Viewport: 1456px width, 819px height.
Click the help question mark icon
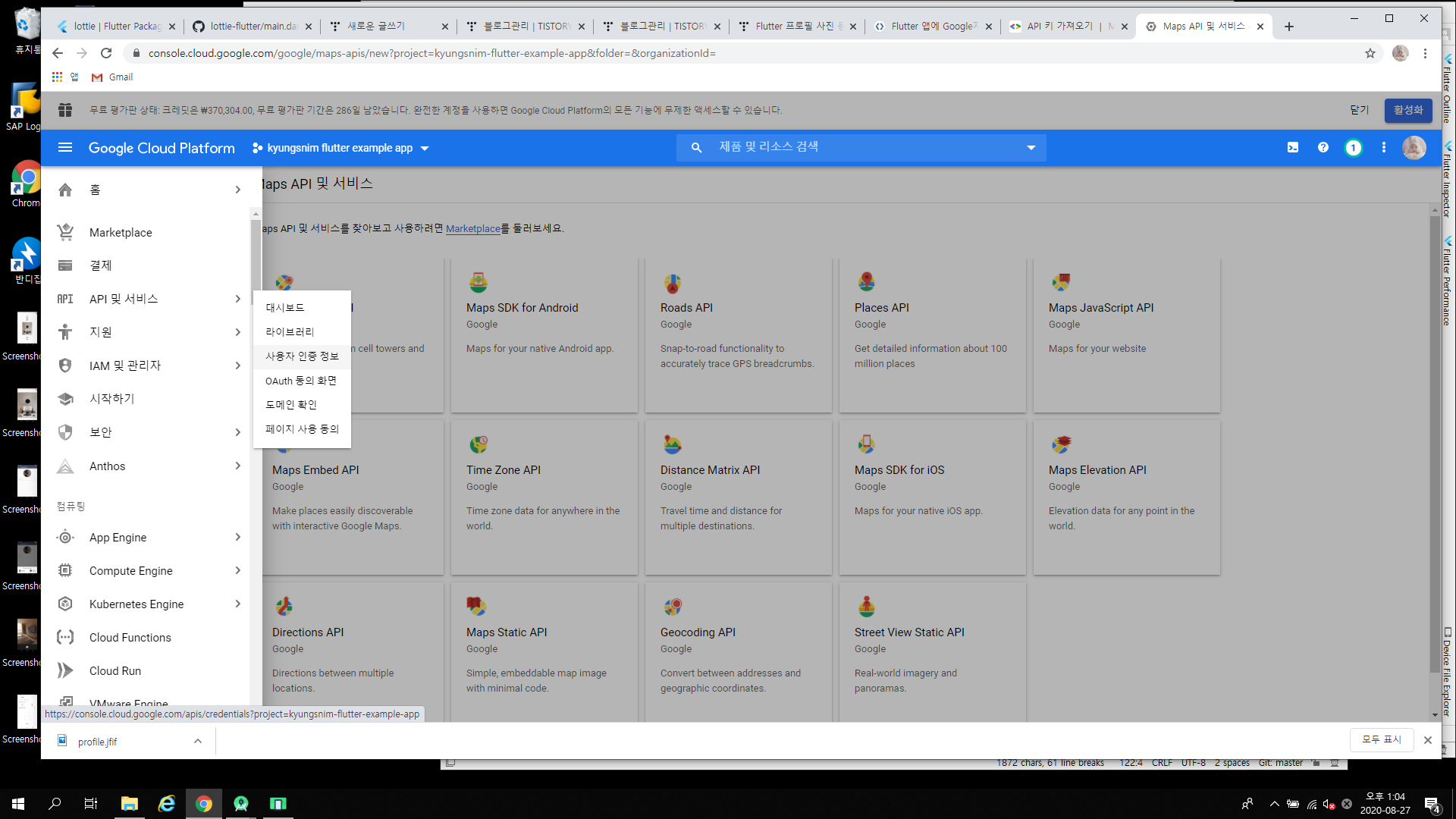coord(1323,148)
